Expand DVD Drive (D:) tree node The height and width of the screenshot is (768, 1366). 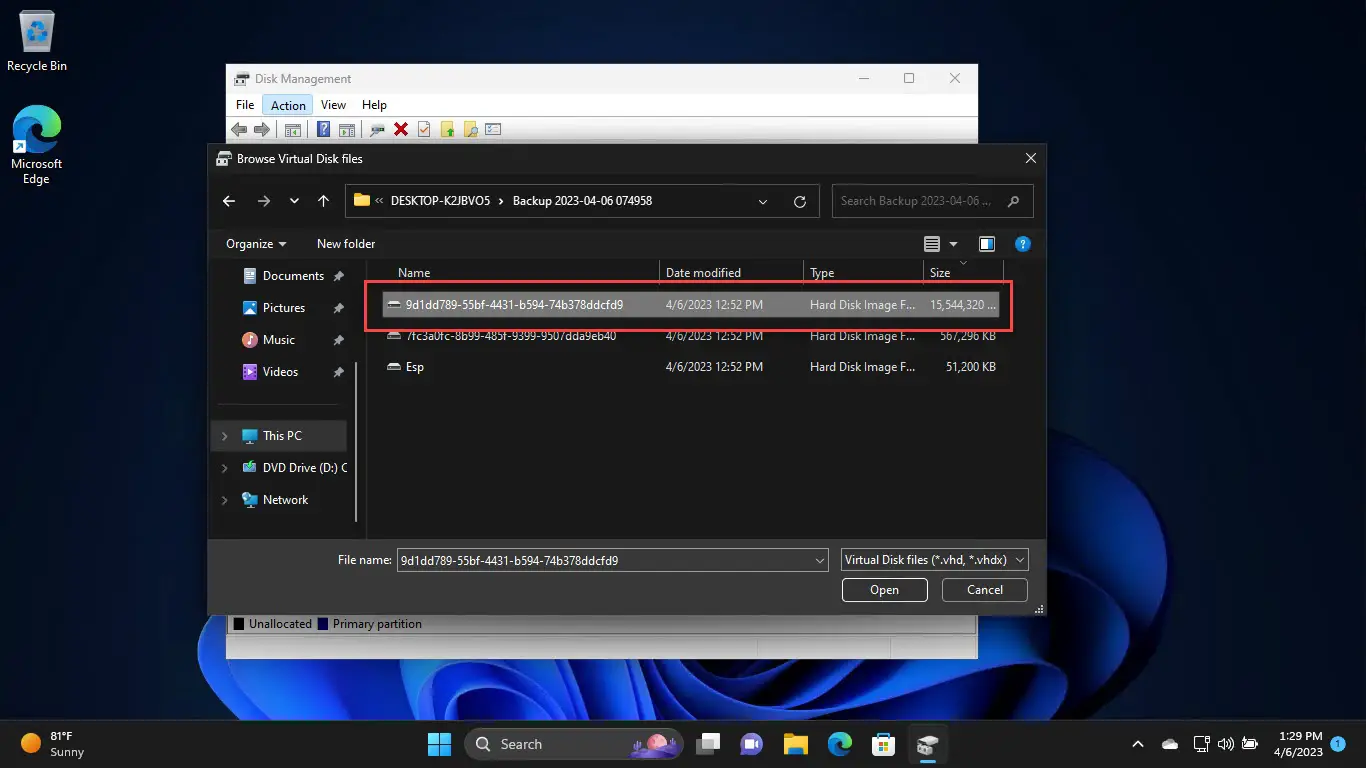[224, 468]
